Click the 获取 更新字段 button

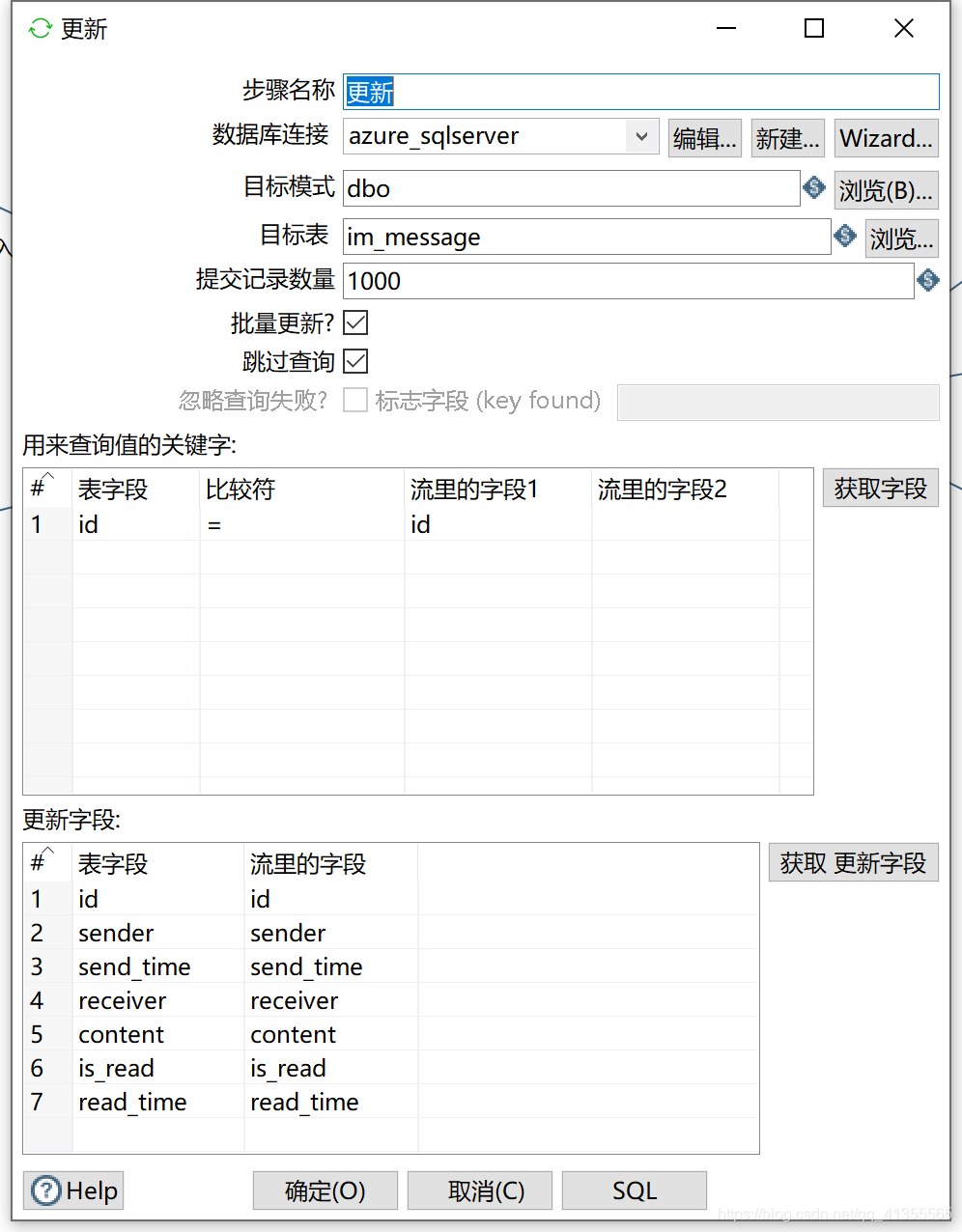click(854, 862)
